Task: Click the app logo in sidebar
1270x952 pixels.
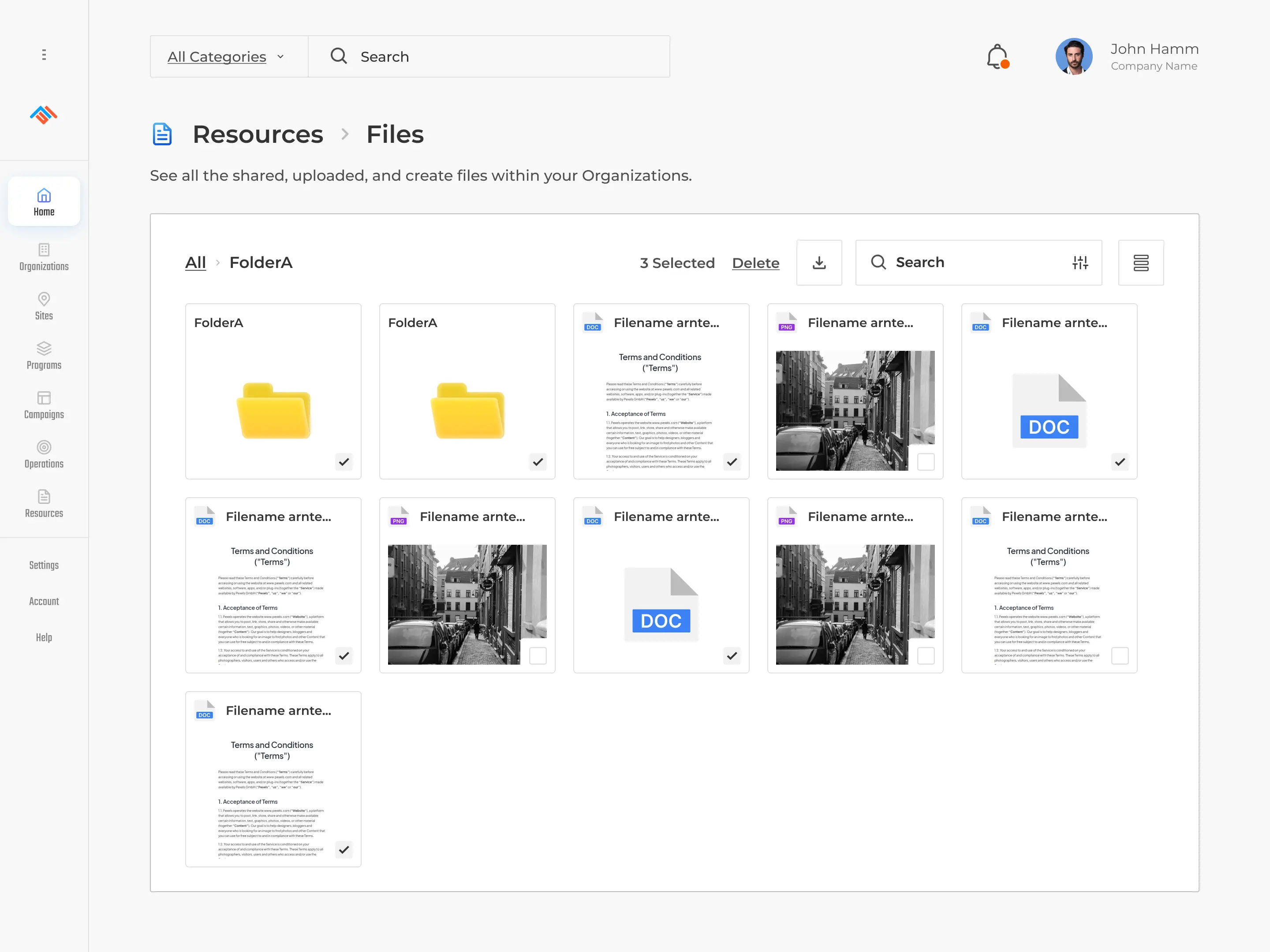Action: click(44, 115)
